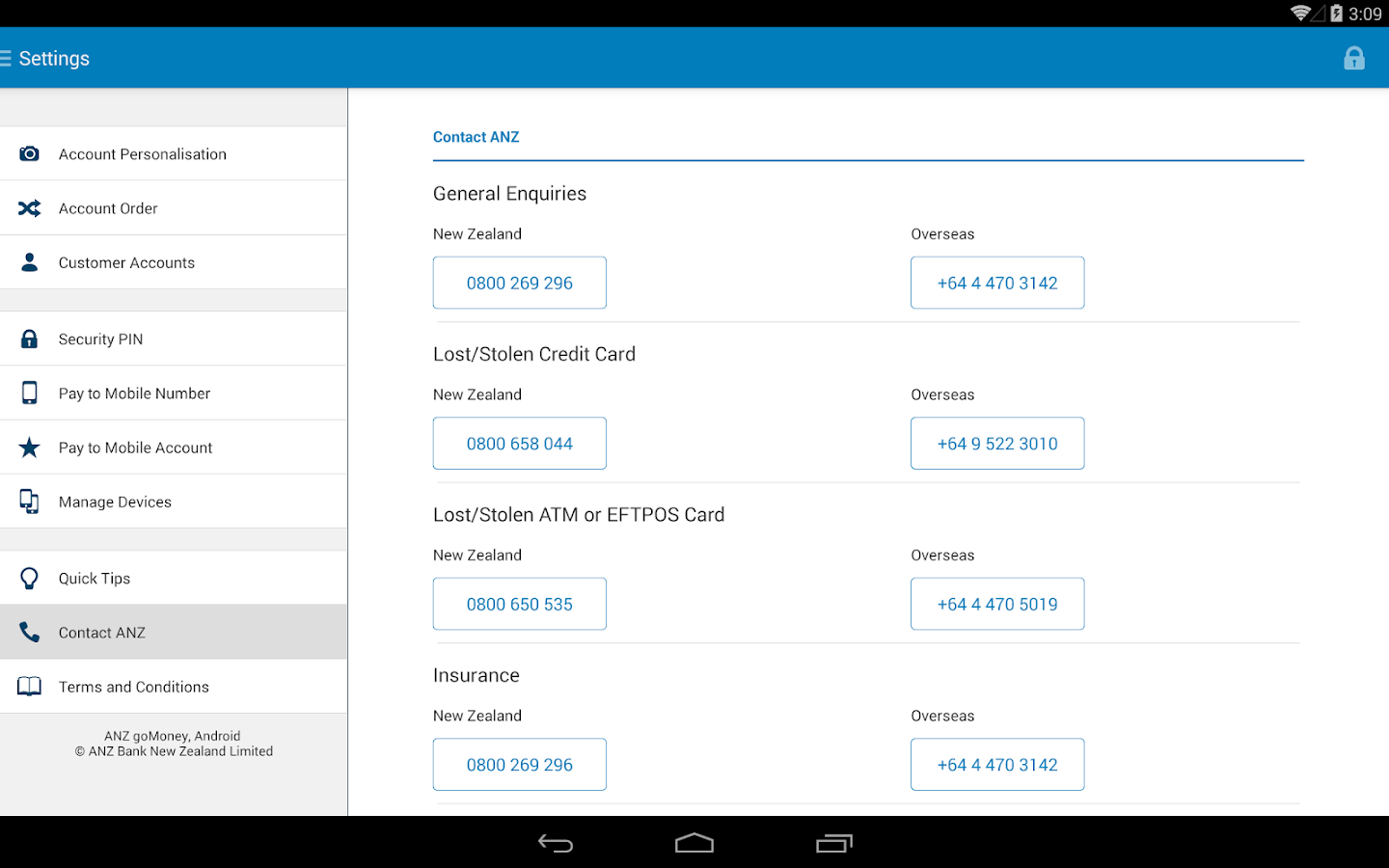Dial overseas credit card line +64 9 522 3010
The height and width of the screenshot is (868, 1389).
997,444
